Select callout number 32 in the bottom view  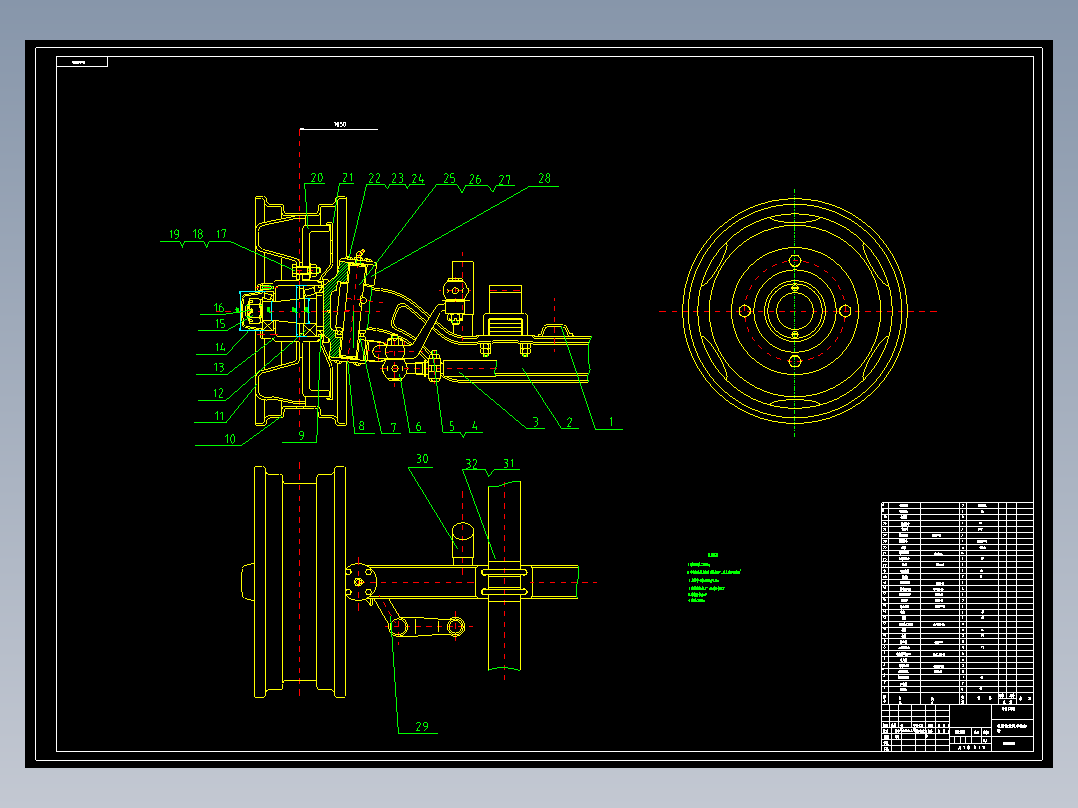coord(471,463)
